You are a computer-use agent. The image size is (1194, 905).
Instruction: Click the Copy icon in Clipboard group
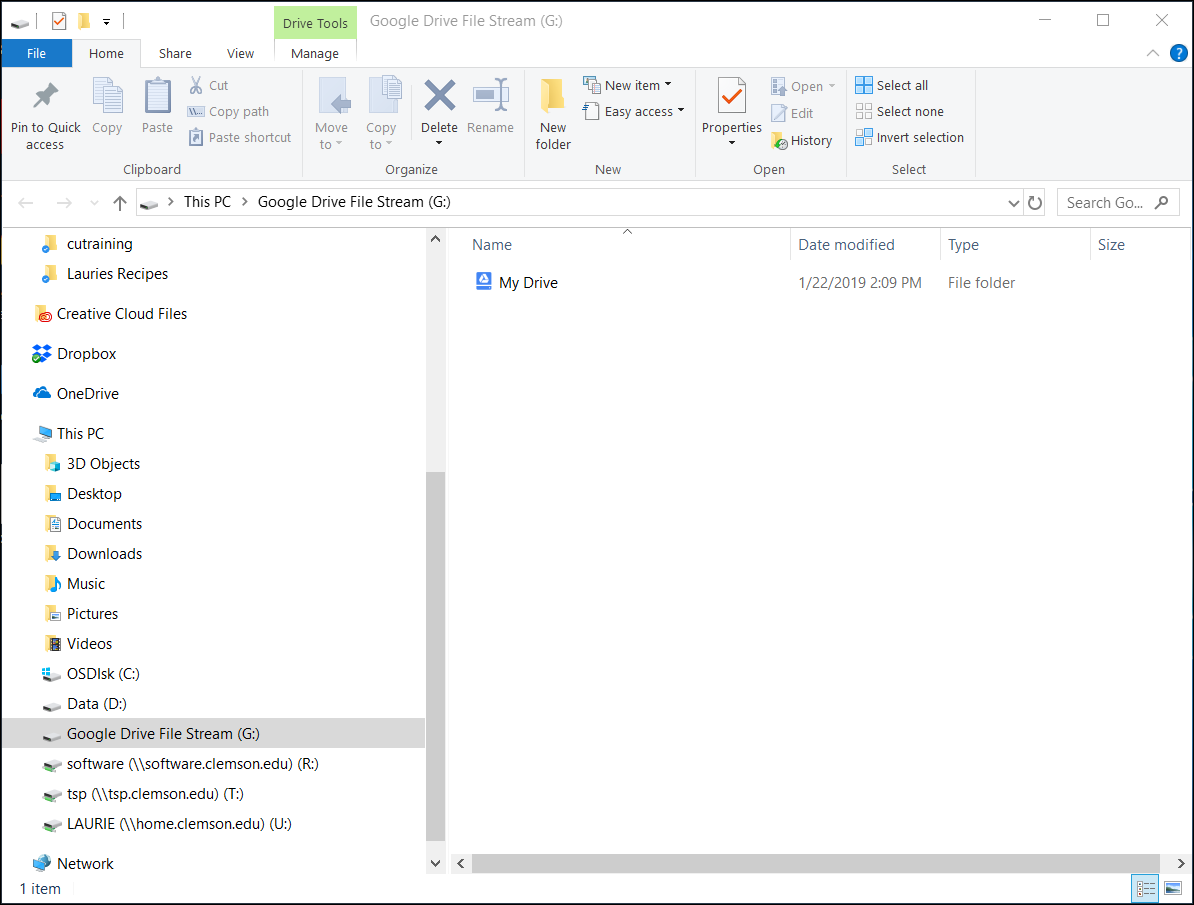107,96
